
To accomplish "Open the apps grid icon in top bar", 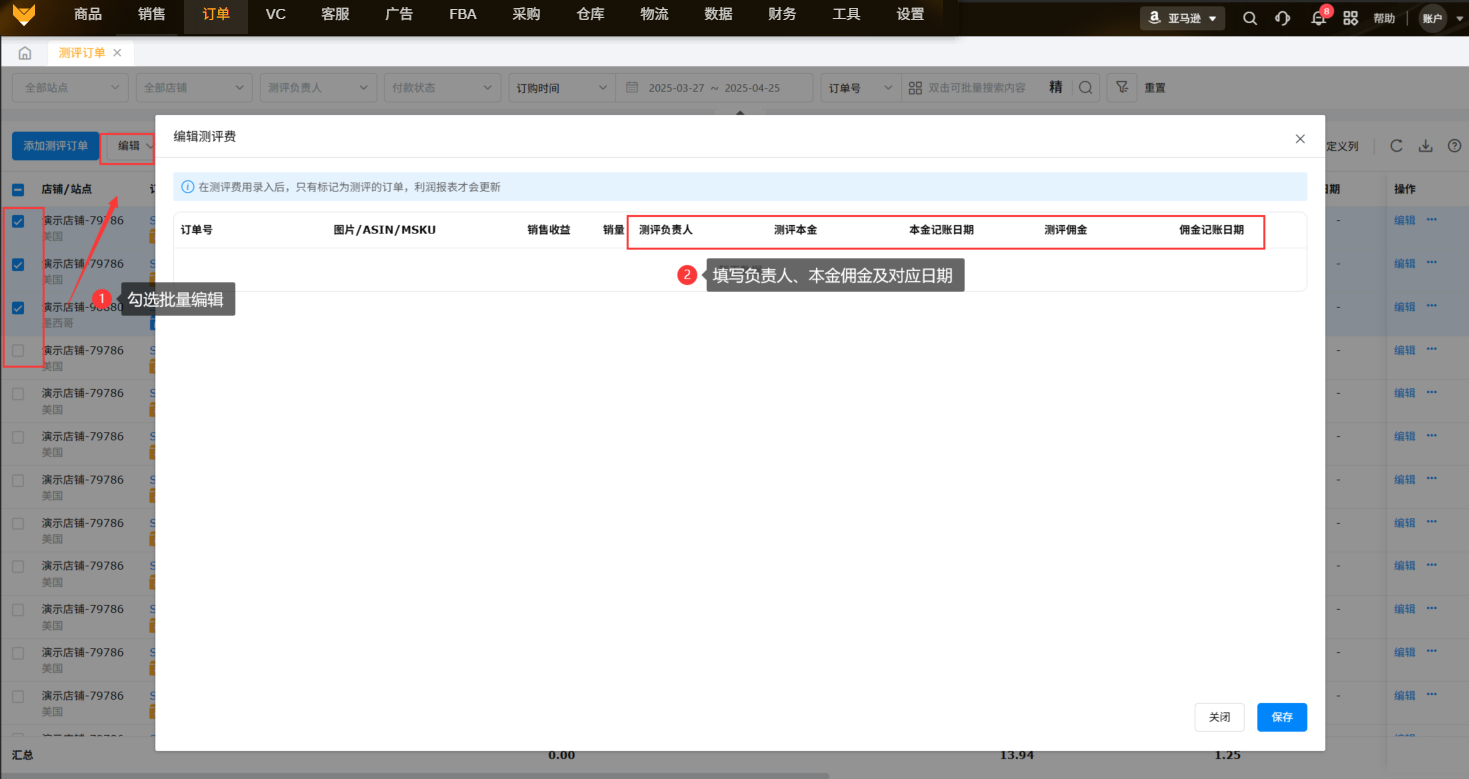I will pyautogui.click(x=1351, y=18).
